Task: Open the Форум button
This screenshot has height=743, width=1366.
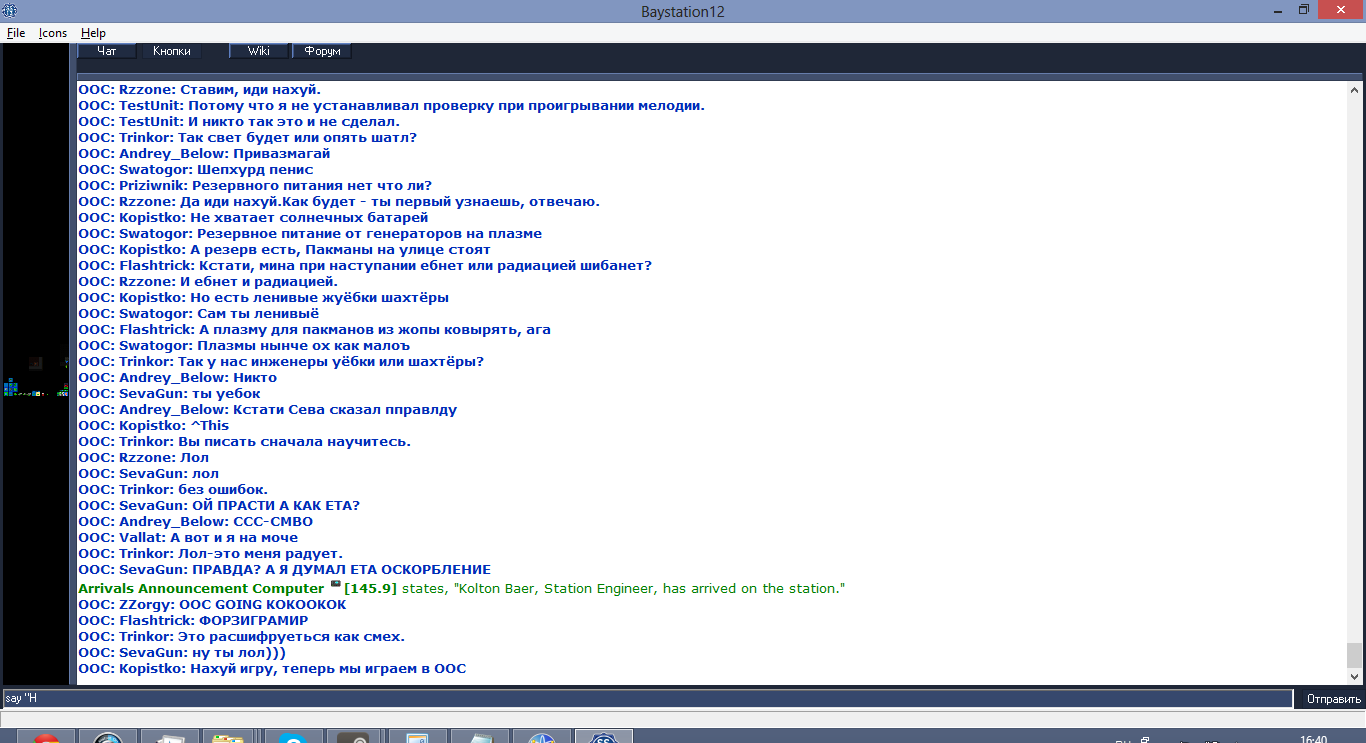Action: [x=322, y=51]
